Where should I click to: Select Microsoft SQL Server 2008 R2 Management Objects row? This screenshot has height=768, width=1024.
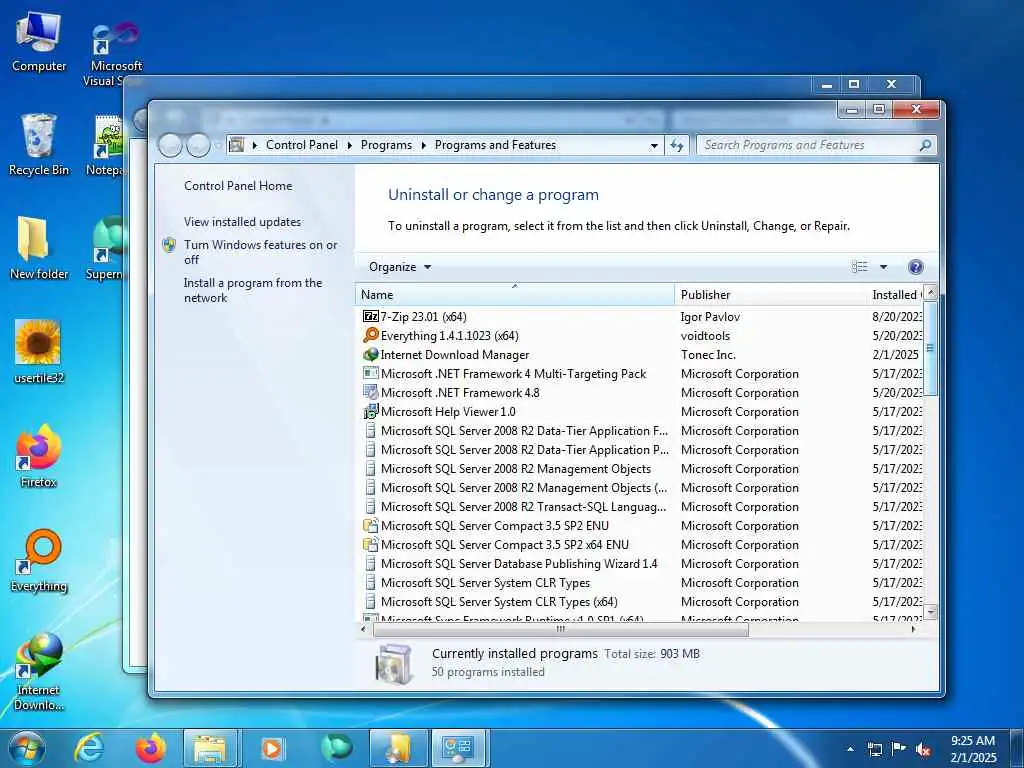(640, 469)
